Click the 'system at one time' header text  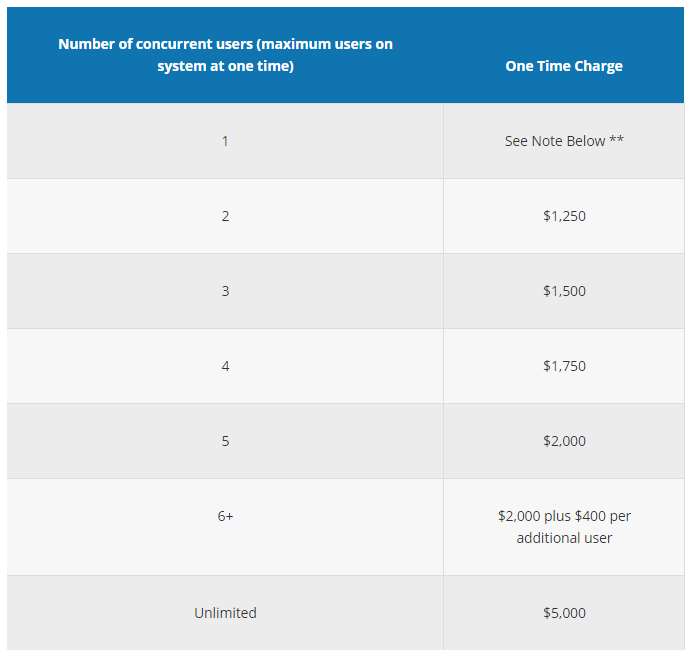pos(225,67)
